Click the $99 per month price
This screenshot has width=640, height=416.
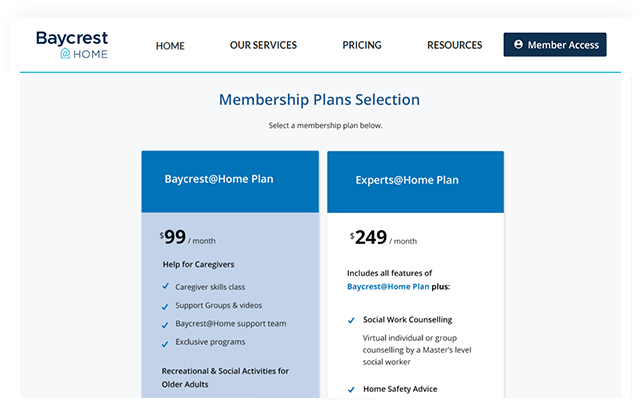point(187,238)
